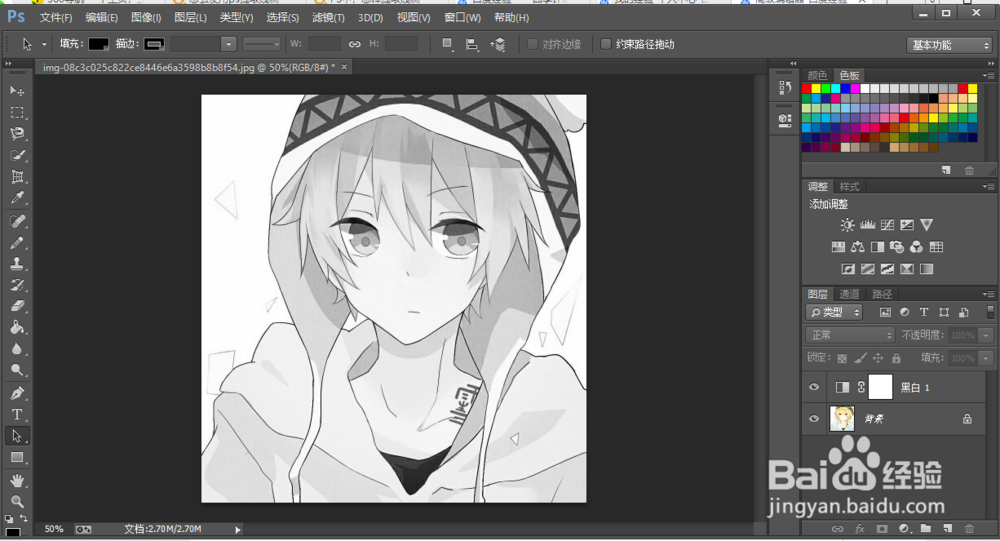Select the Type tool in toolbox

pyautogui.click(x=17, y=415)
